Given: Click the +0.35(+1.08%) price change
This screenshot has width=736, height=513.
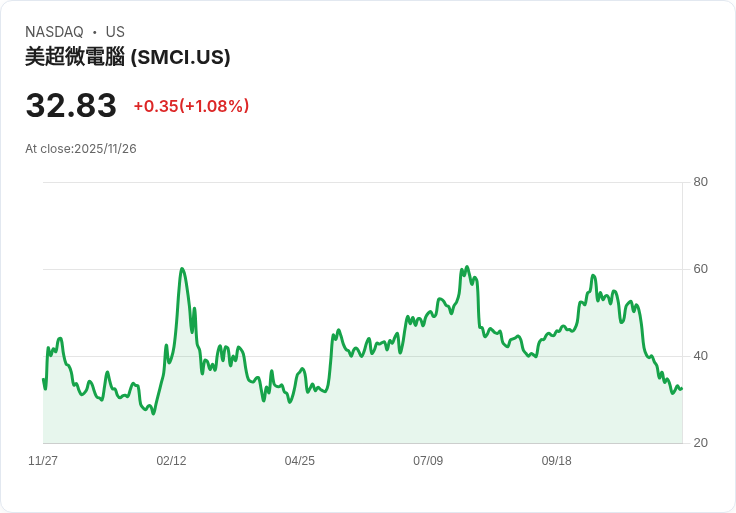Looking at the screenshot, I should tap(191, 106).
